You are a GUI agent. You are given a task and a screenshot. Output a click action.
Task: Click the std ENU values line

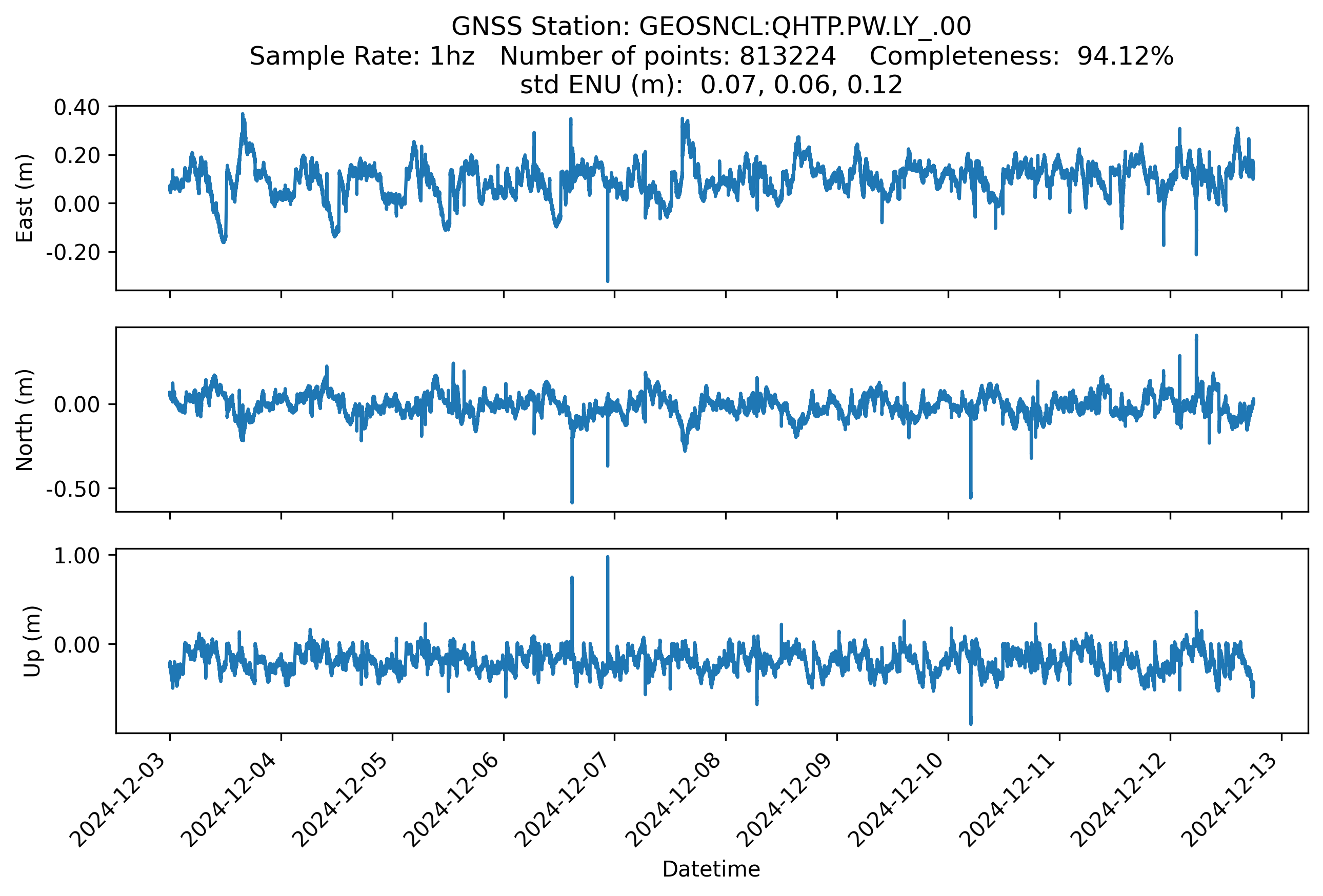pos(711,85)
